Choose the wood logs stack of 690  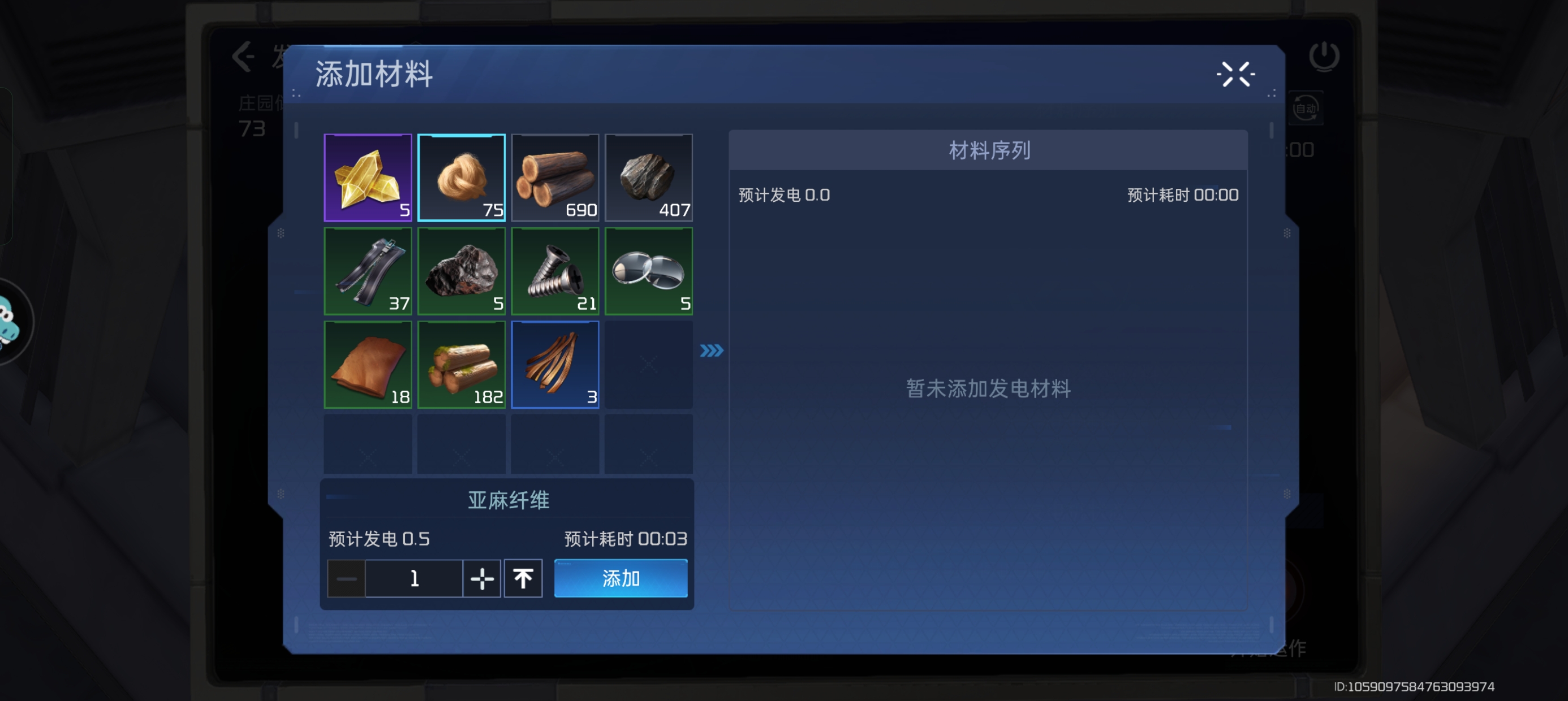555,177
